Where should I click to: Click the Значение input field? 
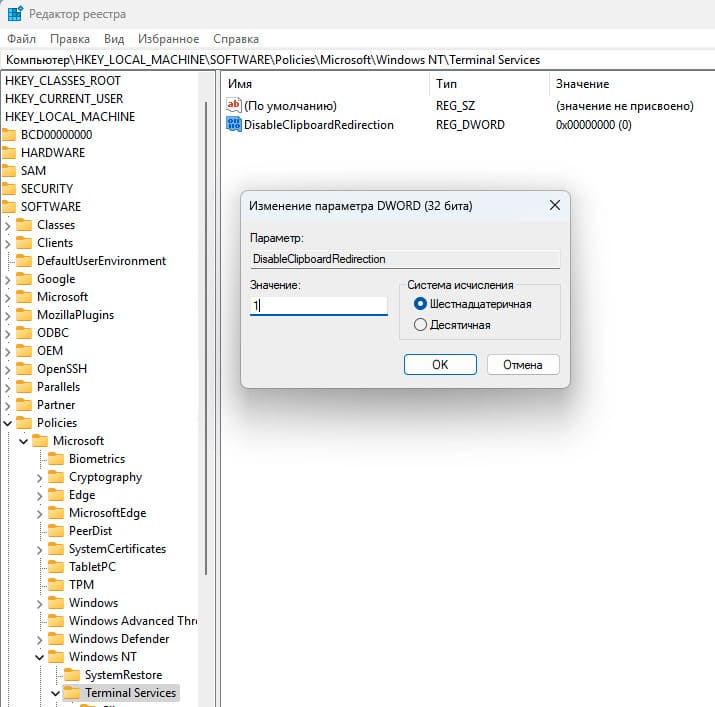click(x=318, y=306)
